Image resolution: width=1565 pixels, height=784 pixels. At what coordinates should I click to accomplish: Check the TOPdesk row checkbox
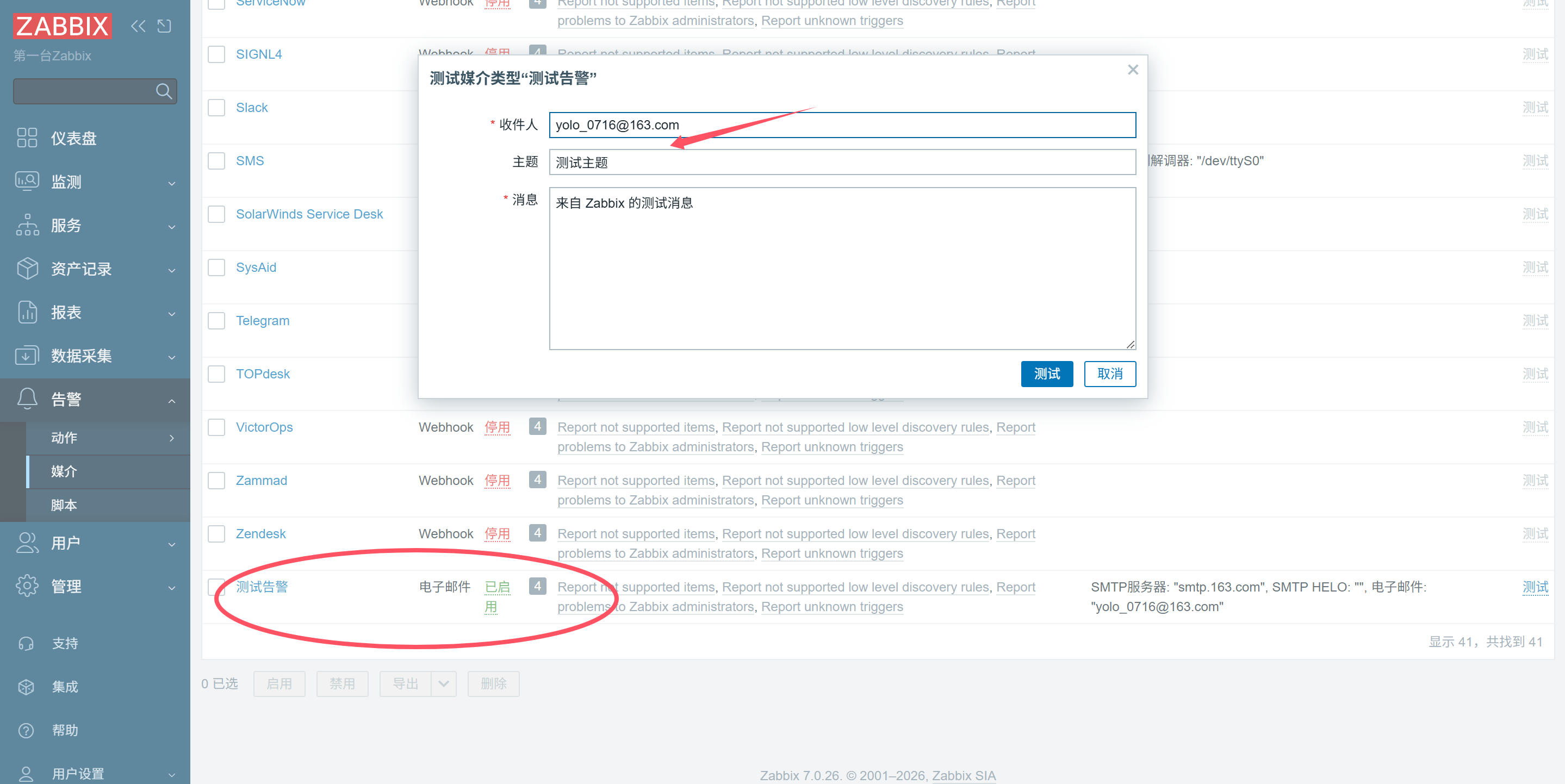(216, 374)
